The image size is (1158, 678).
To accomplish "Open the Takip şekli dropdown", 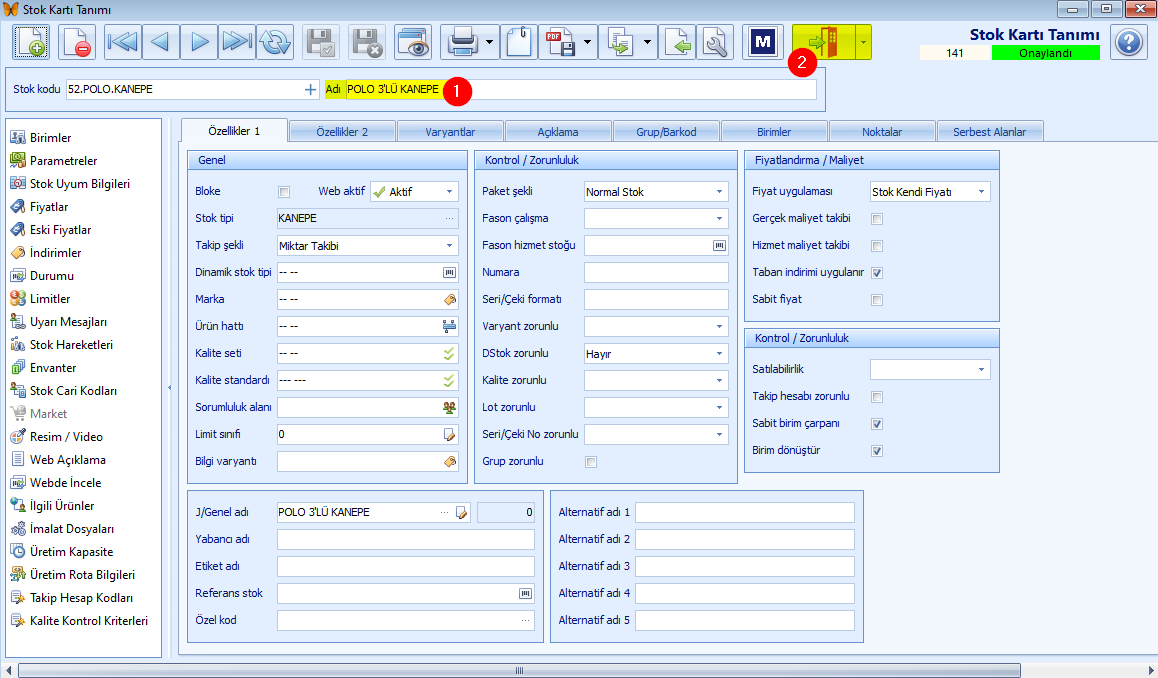I will (x=449, y=245).
